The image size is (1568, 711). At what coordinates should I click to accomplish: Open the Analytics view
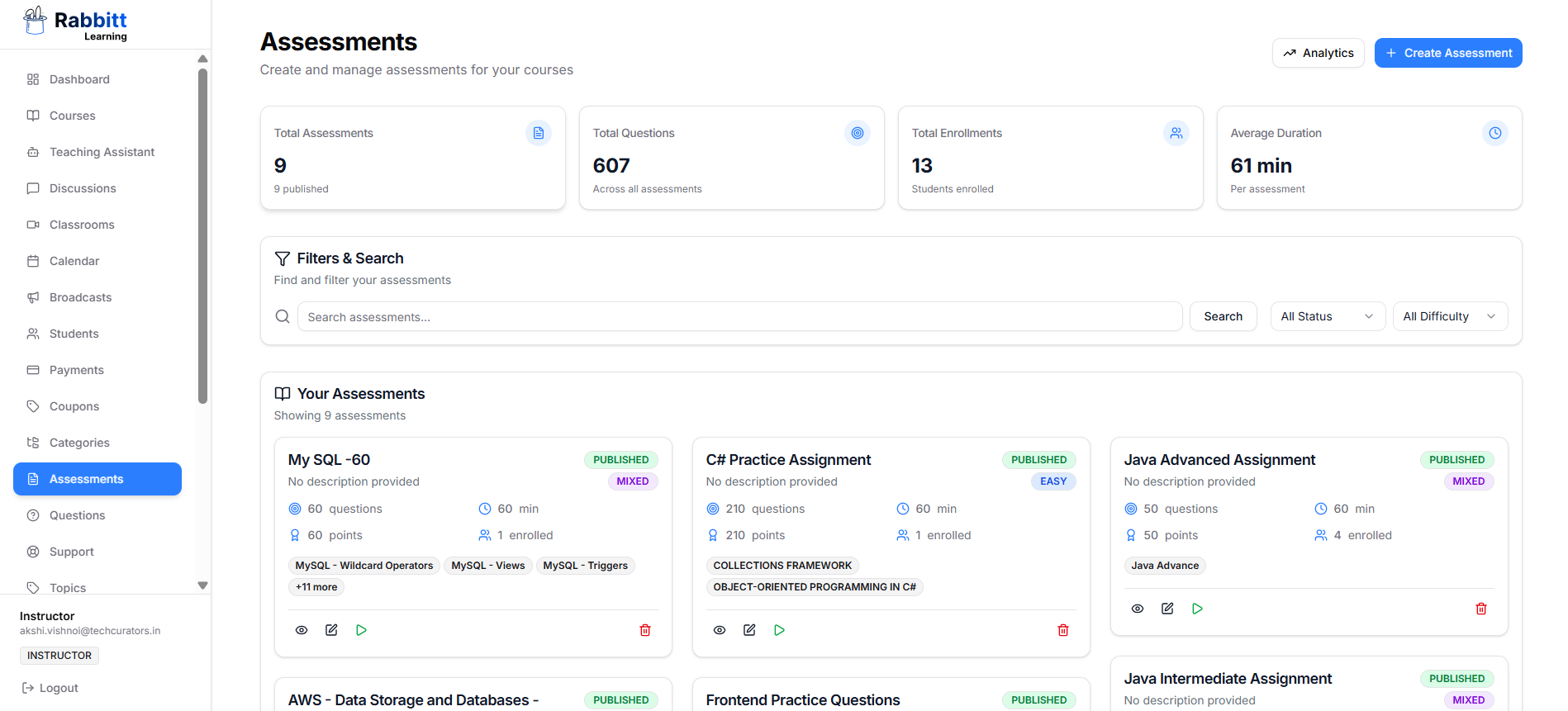pos(1318,53)
